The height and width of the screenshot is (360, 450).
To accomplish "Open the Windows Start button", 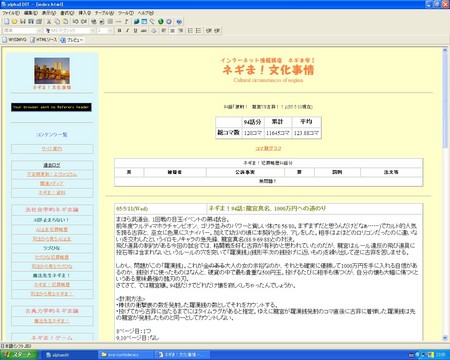I will 19,355.
